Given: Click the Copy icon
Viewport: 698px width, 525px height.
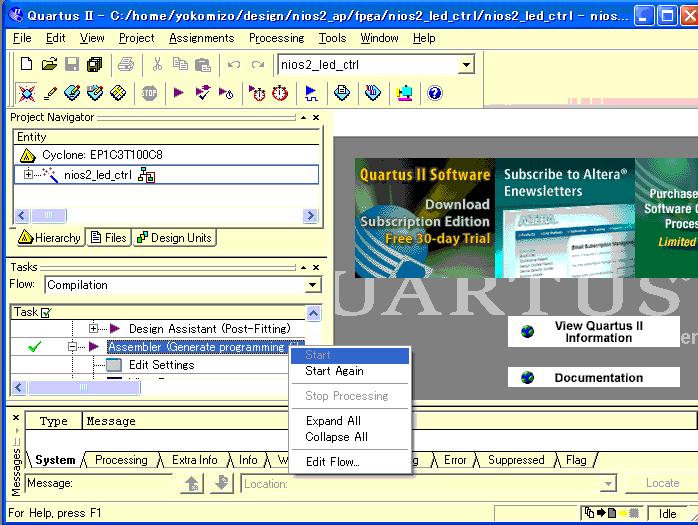Looking at the screenshot, I should (x=180, y=65).
